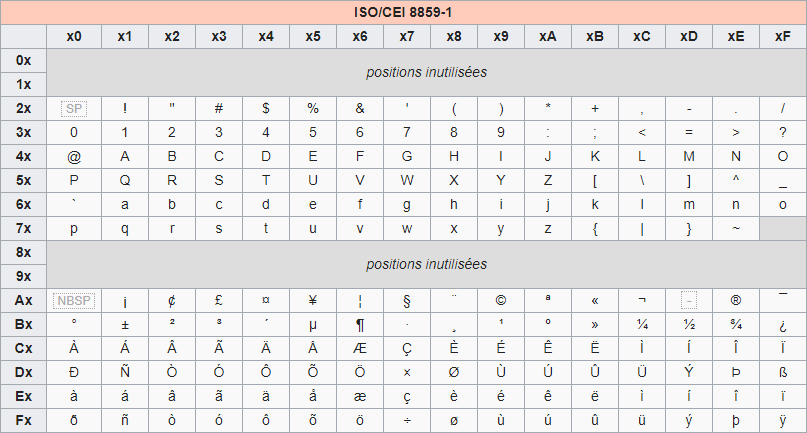The height and width of the screenshot is (433, 807).
Task: Select the xA column header
Action: pos(548,37)
